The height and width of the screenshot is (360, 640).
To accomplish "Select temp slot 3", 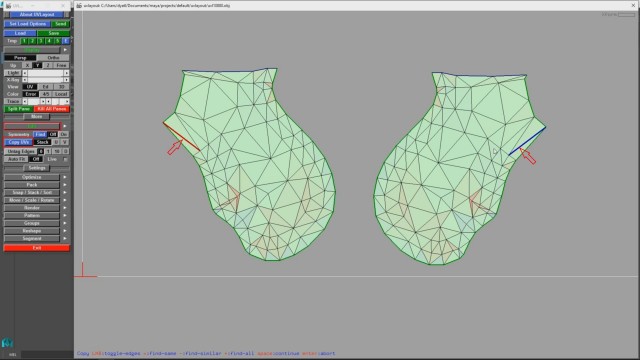I will click(x=40, y=41).
